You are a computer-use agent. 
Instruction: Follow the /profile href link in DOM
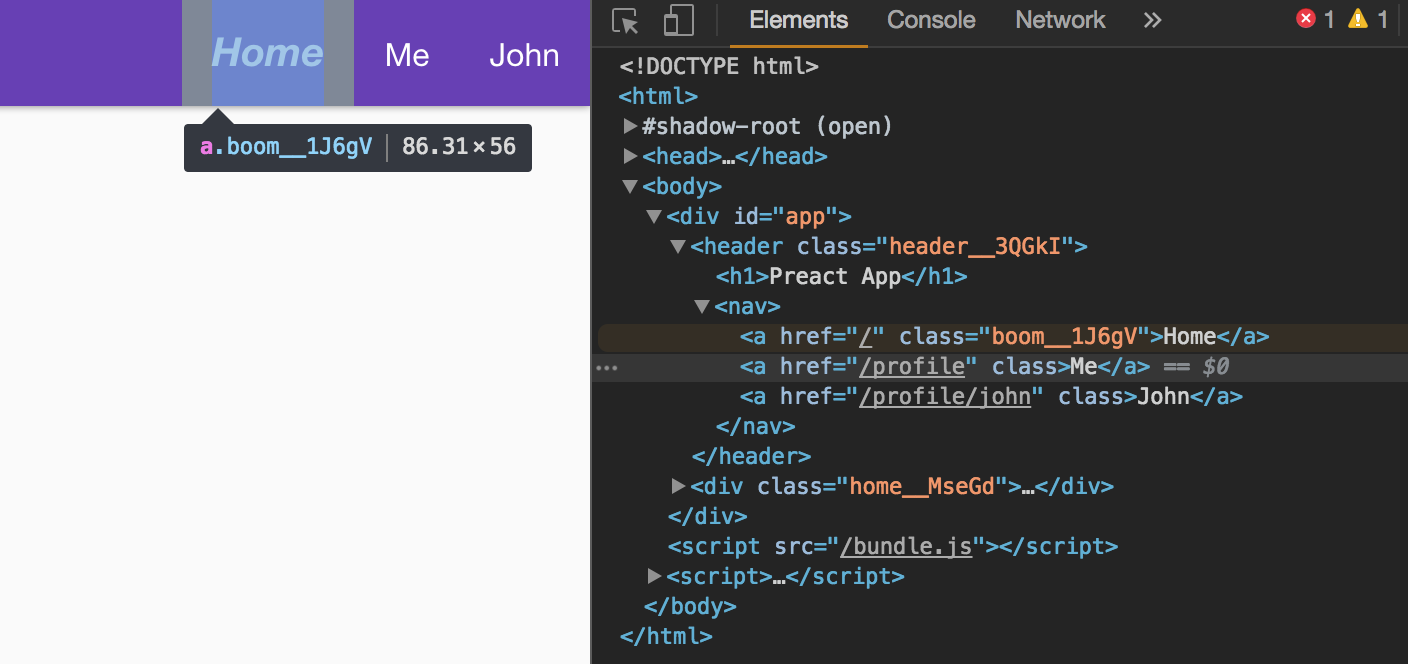point(912,367)
